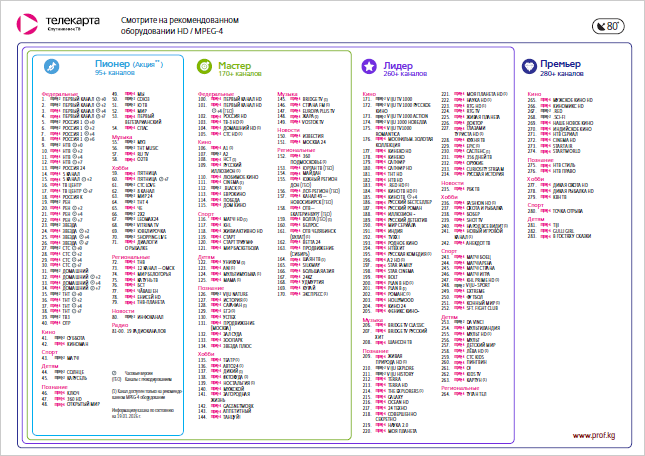Click the Лидер package title
This screenshot has height=456, width=645.
pyautogui.click(x=398, y=65)
